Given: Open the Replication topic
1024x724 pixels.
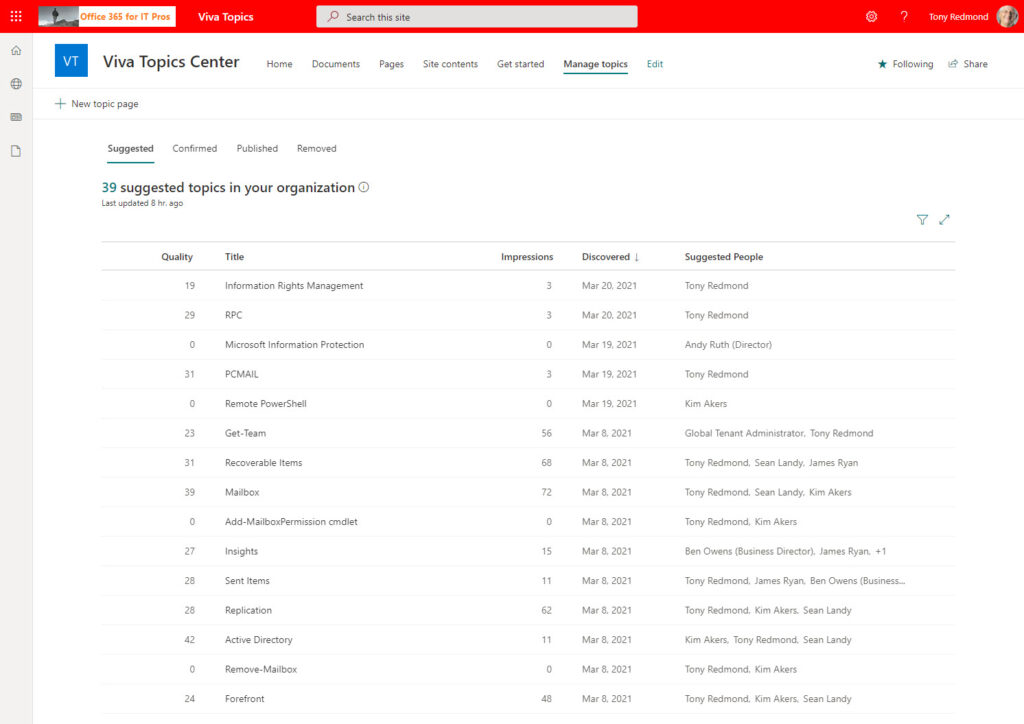Looking at the screenshot, I should (x=248, y=610).
